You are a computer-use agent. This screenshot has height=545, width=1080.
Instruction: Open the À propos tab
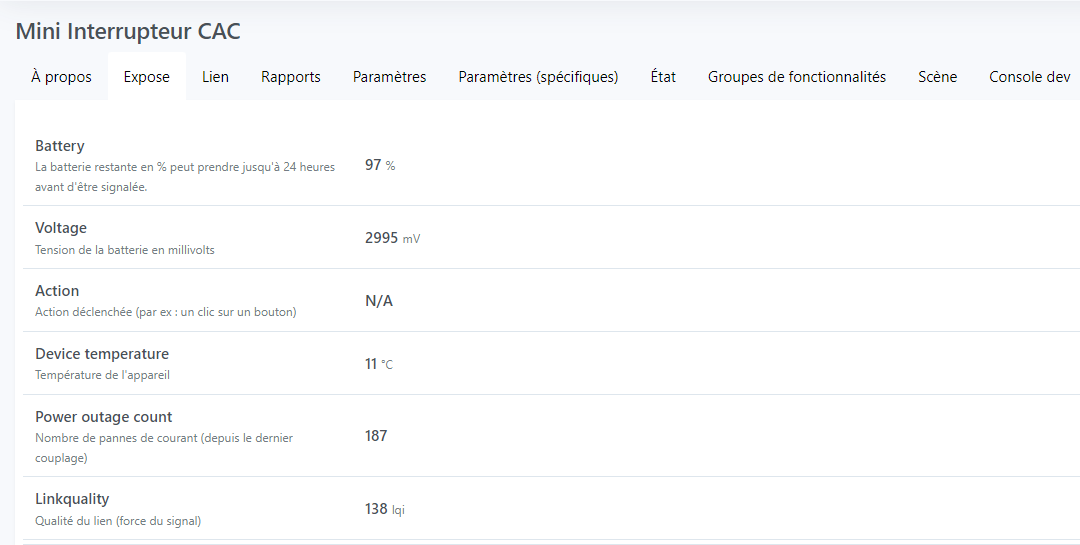pyautogui.click(x=61, y=76)
